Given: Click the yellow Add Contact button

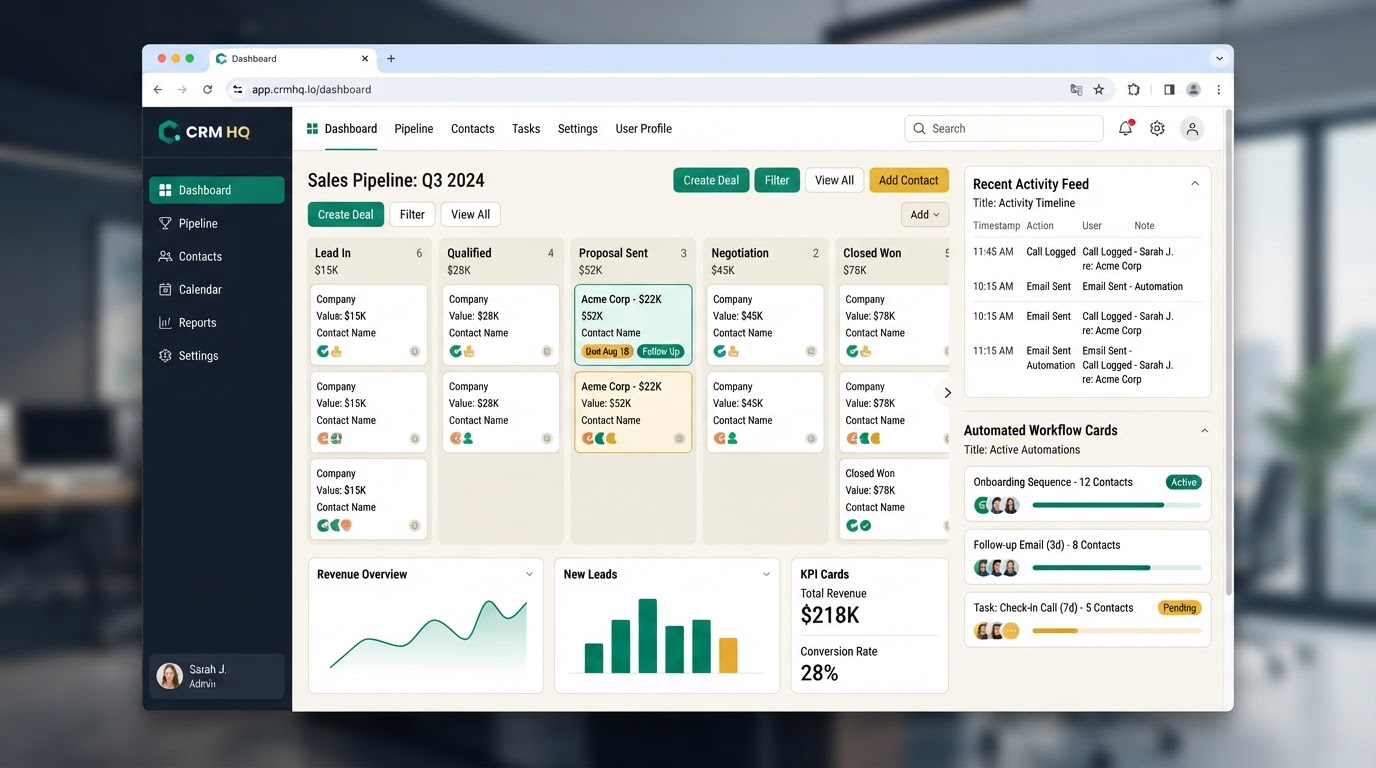Looking at the screenshot, I should (x=908, y=180).
